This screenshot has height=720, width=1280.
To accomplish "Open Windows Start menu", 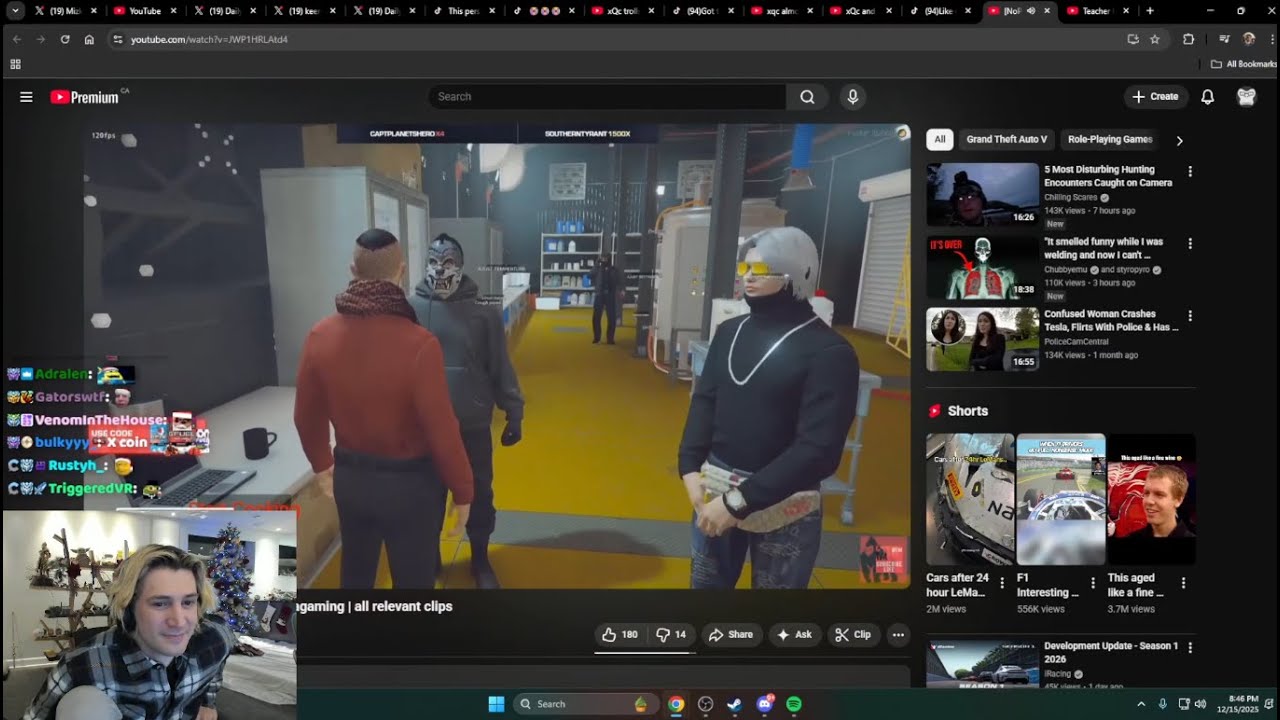I will click(x=496, y=704).
